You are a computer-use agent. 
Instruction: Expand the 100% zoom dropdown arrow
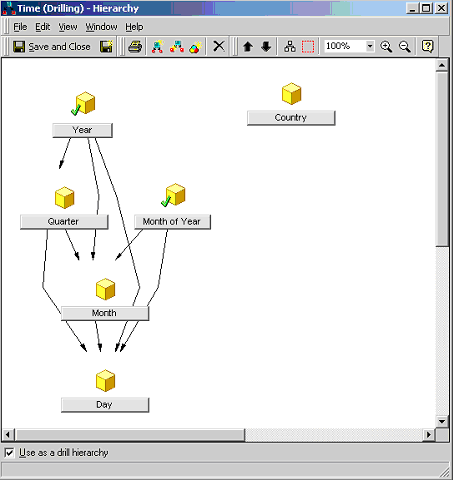[x=370, y=46]
